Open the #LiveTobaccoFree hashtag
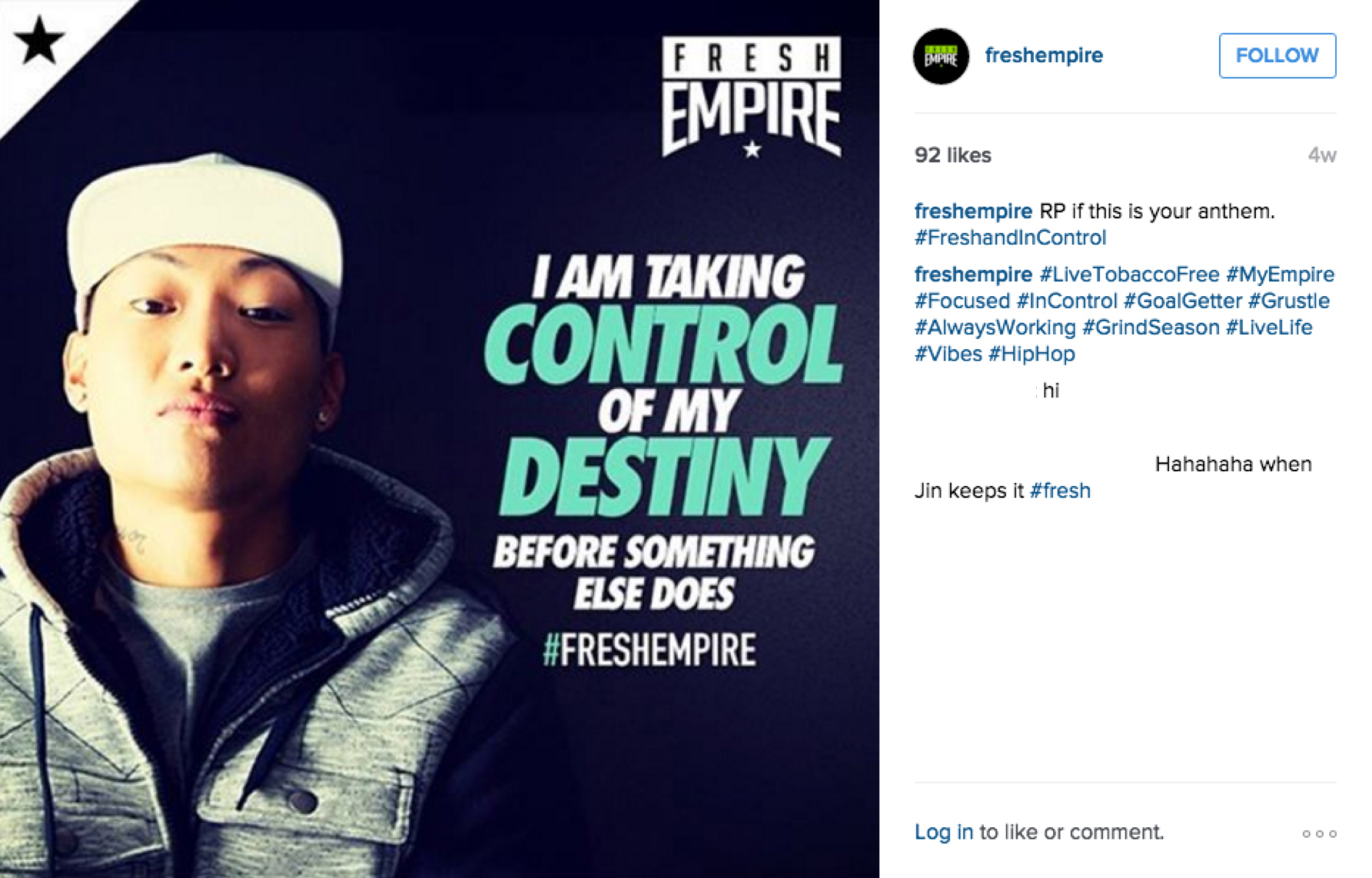The height and width of the screenshot is (878, 1372). [x=1129, y=274]
